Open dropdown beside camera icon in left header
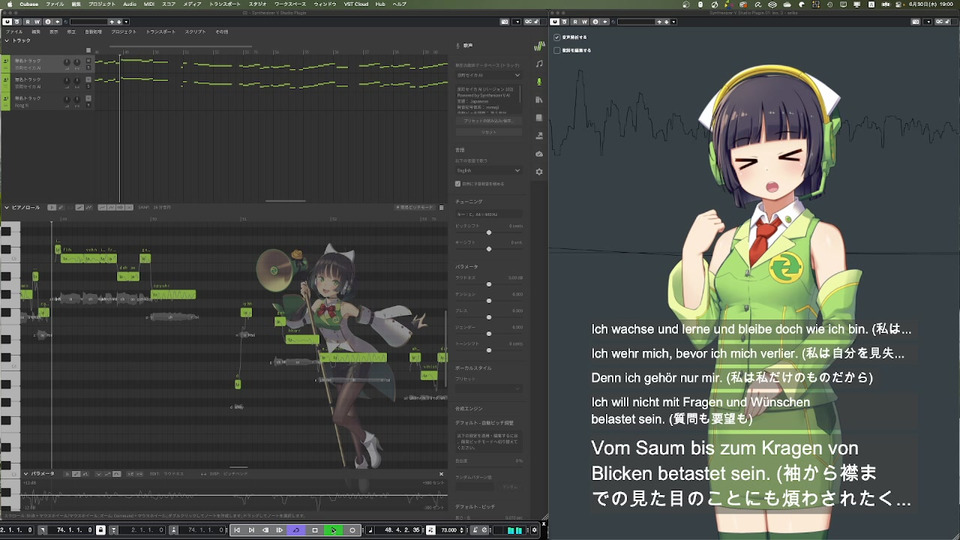 pos(516,22)
